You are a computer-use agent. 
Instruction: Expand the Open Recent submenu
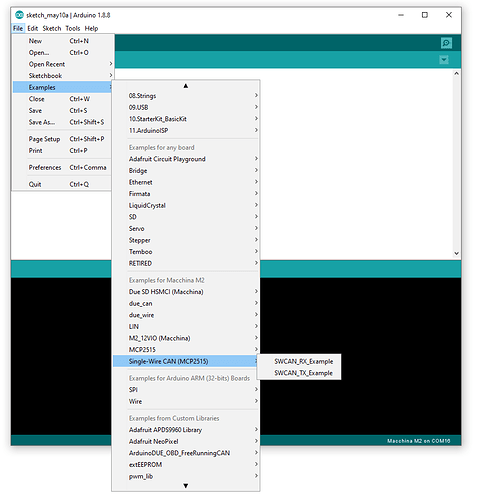[x=62, y=64]
